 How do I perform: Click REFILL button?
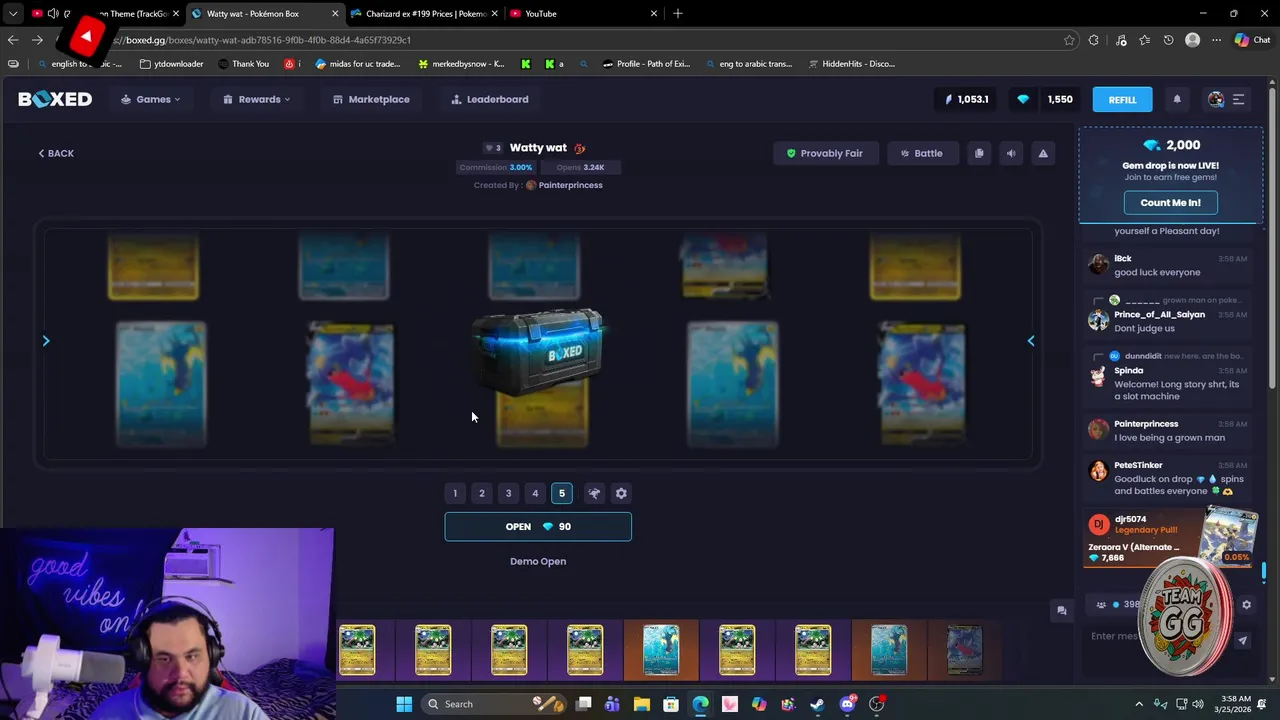1122,99
